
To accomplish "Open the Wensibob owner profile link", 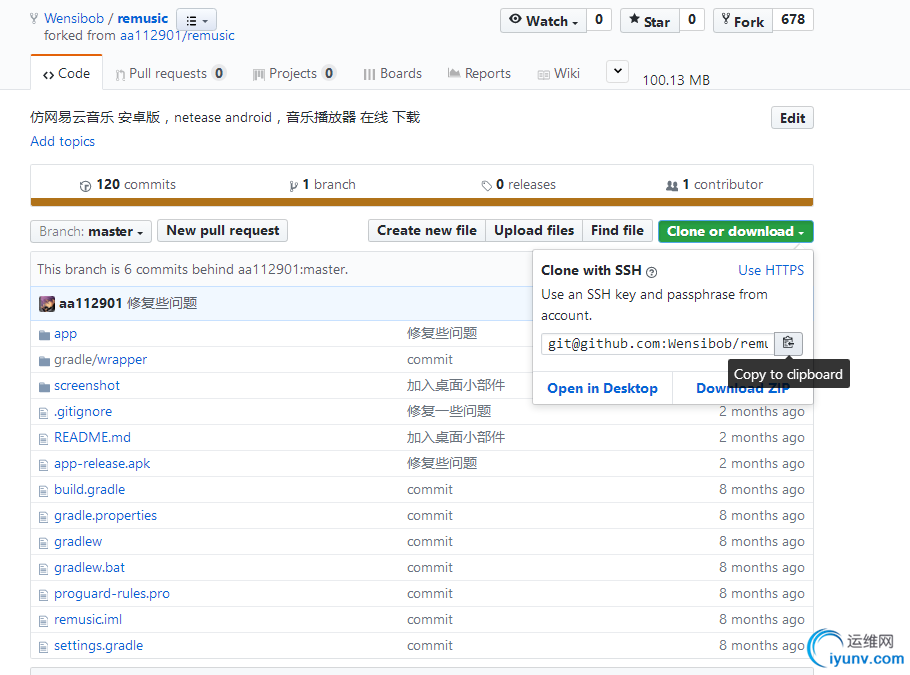I will pos(74,18).
